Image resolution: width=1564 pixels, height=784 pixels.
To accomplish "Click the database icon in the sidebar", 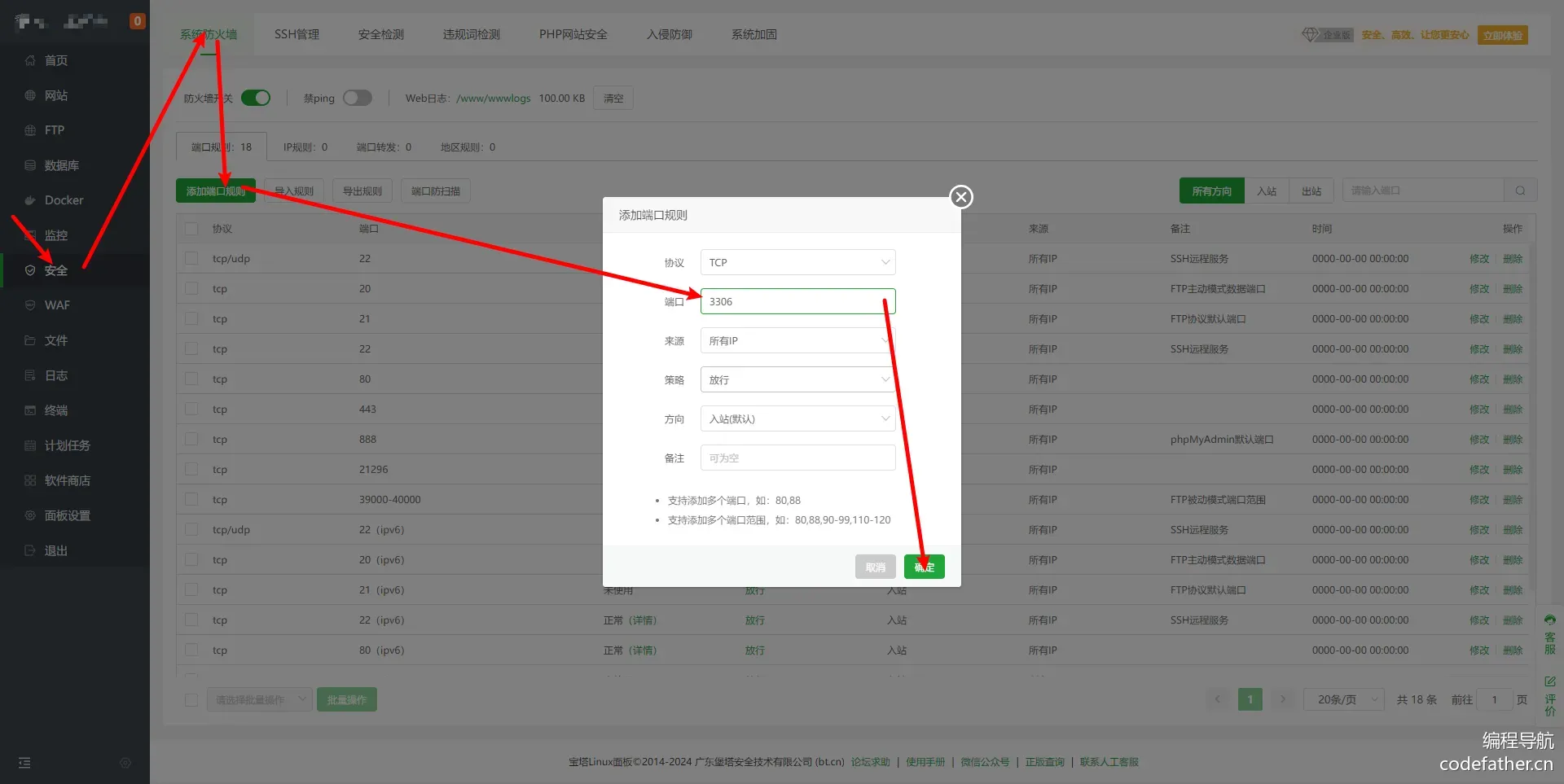I will (x=30, y=165).
